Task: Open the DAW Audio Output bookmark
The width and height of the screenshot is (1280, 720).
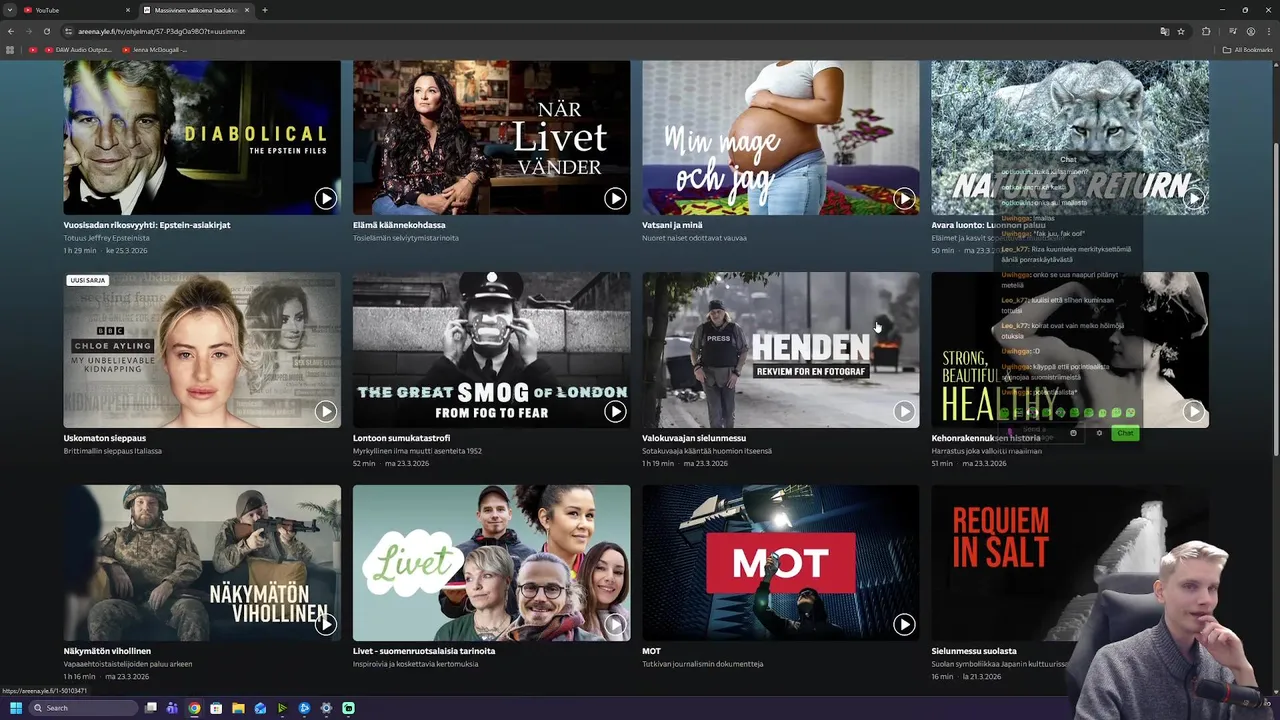Action: [79, 49]
